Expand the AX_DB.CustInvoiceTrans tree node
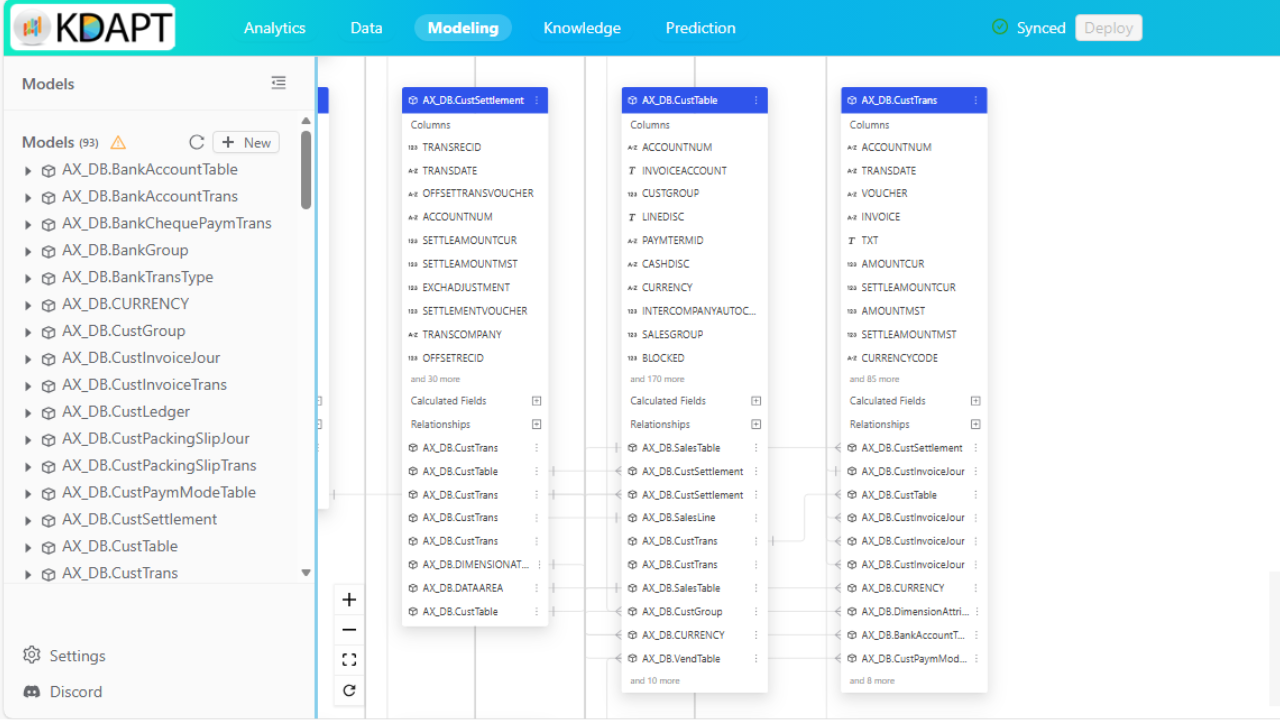The image size is (1280, 720). click(28, 386)
